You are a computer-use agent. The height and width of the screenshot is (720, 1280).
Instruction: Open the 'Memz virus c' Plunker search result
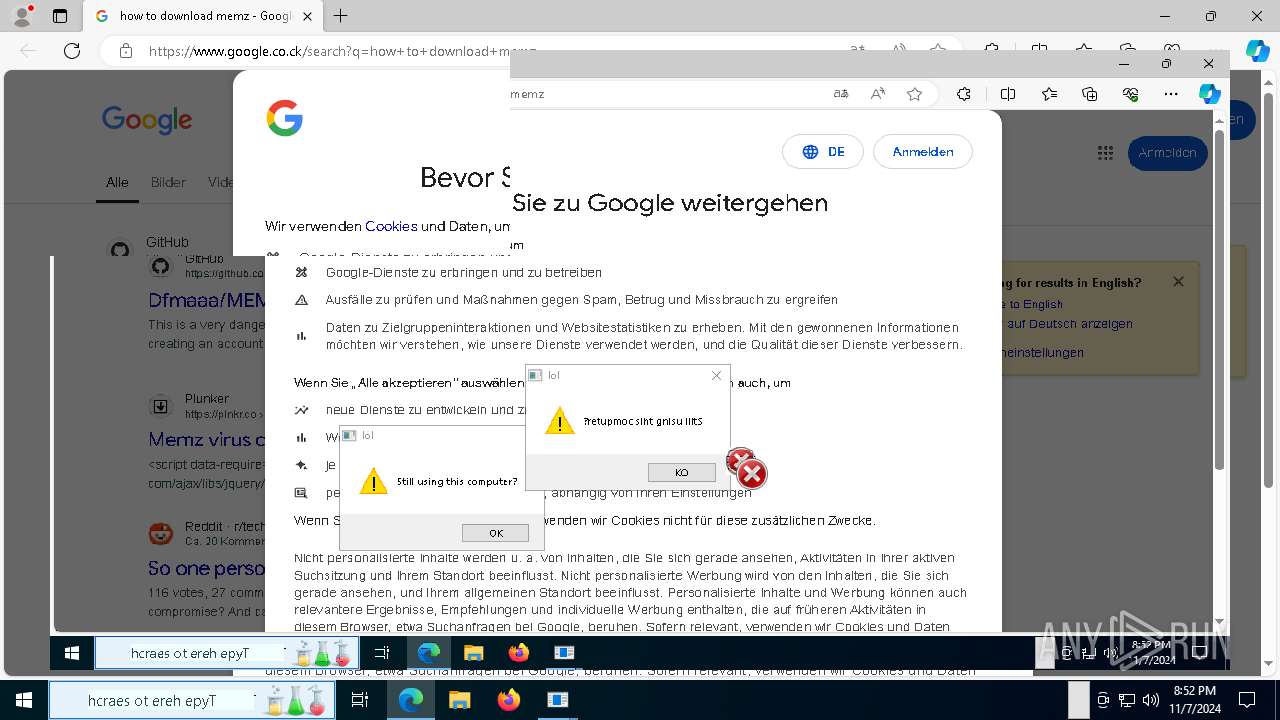207,439
